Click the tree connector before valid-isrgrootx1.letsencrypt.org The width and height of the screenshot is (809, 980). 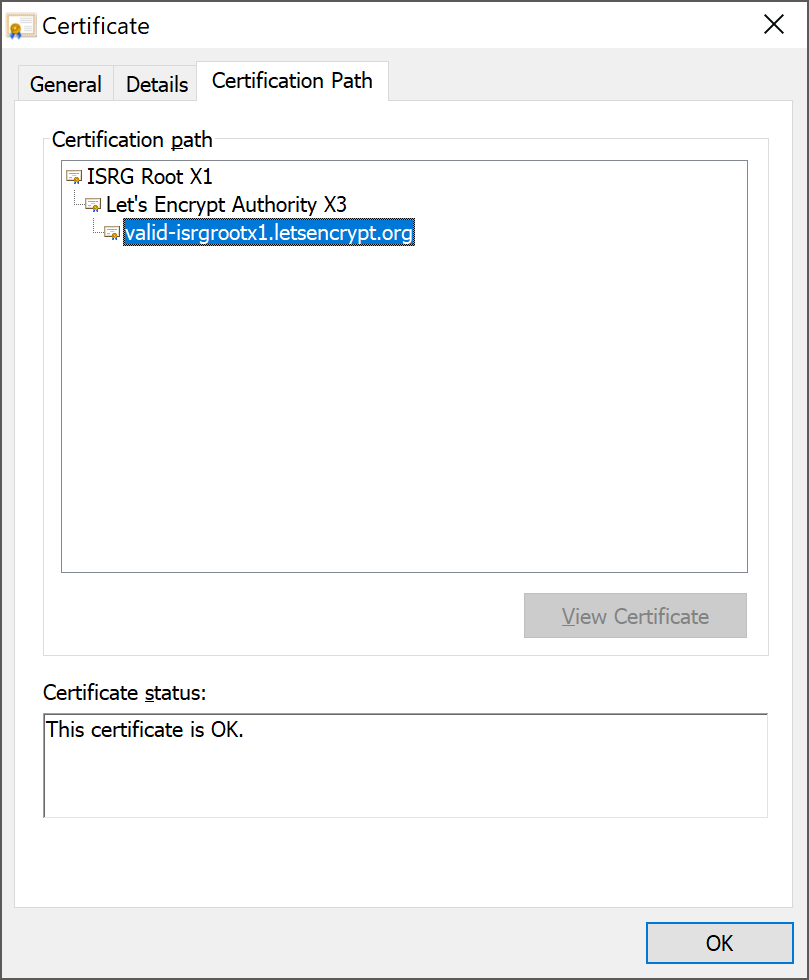click(98, 226)
